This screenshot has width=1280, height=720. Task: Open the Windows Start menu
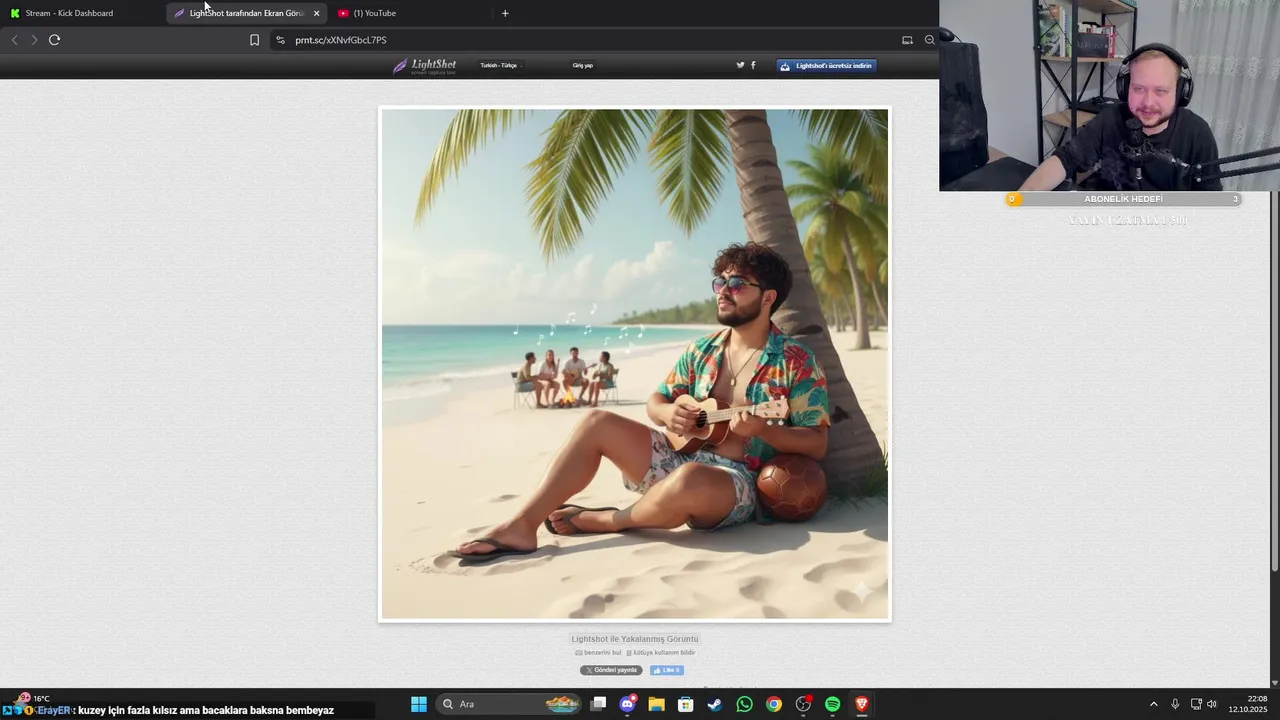(x=419, y=704)
